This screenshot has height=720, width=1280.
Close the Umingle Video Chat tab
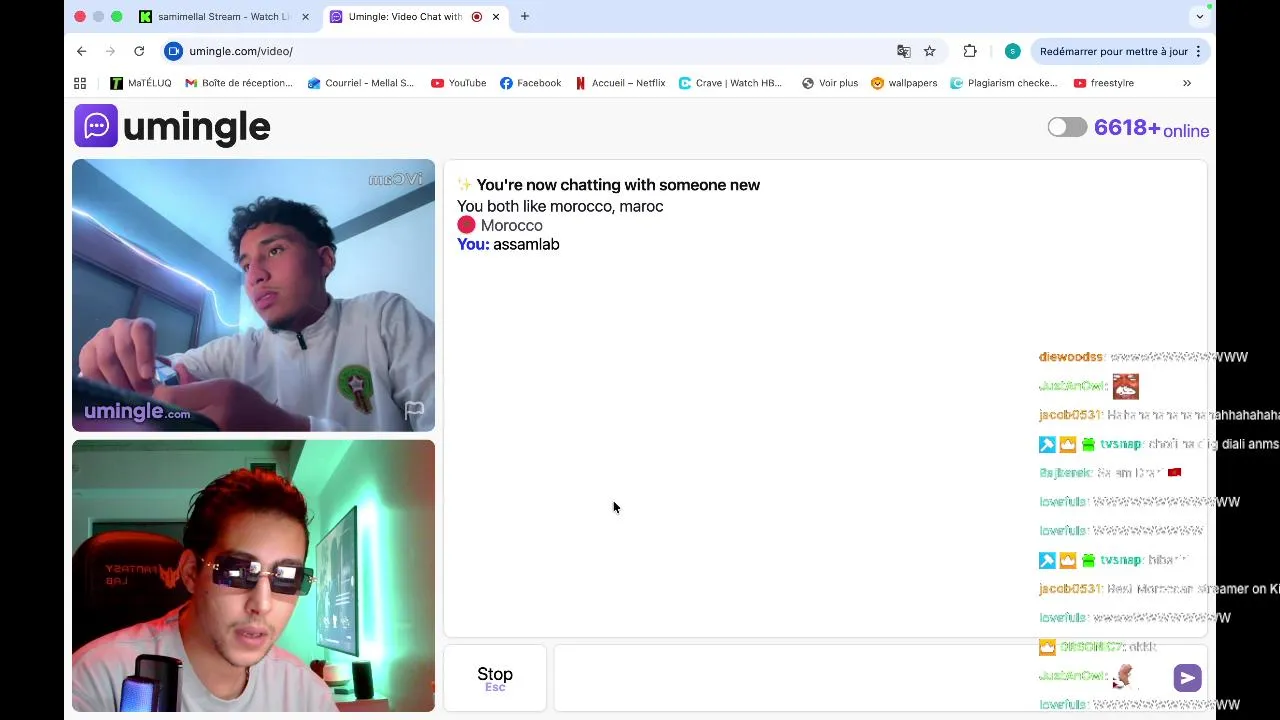[495, 16]
